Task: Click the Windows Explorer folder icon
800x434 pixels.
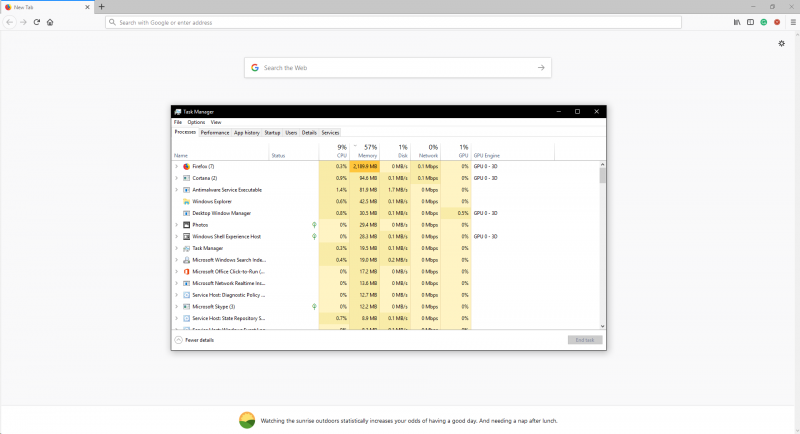Action: (187, 201)
